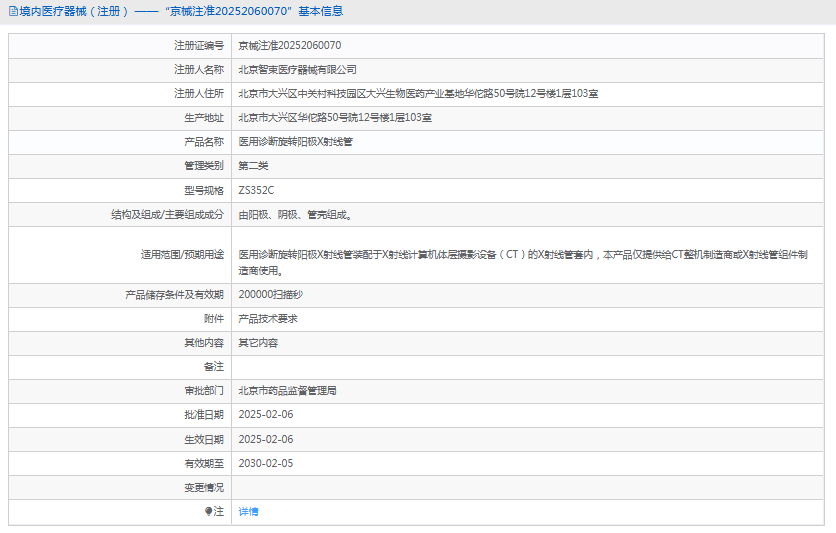Click structure text 由阳极、阴极、管壳组成。
The width and height of the screenshot is (836, 533).
(295, 215)
